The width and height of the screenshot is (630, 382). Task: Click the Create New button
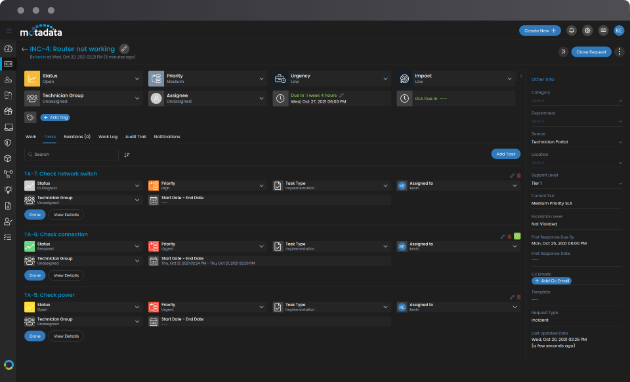point(540,31)
